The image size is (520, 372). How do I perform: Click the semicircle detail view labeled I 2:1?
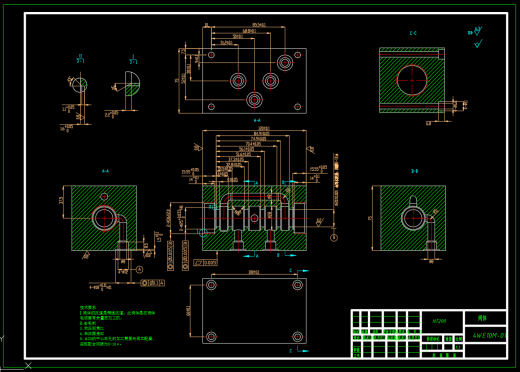click(x=132, y=84)
